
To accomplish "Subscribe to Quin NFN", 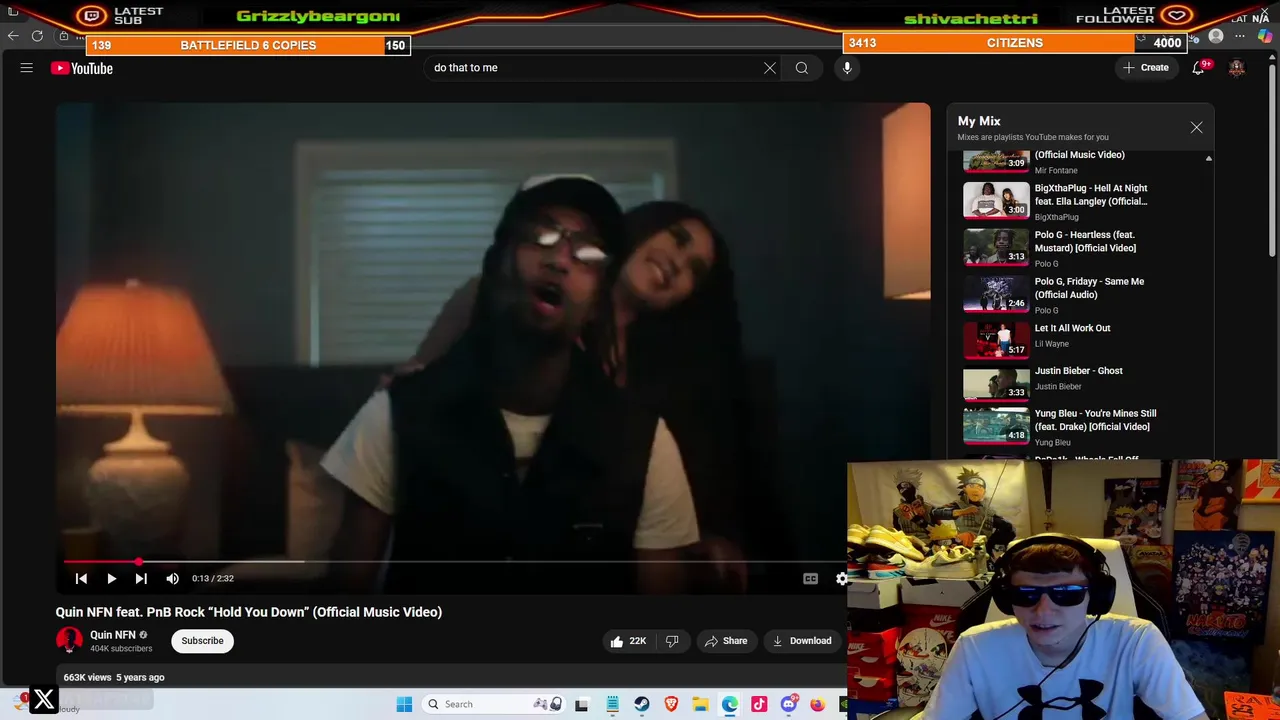I will pos(202,641).
